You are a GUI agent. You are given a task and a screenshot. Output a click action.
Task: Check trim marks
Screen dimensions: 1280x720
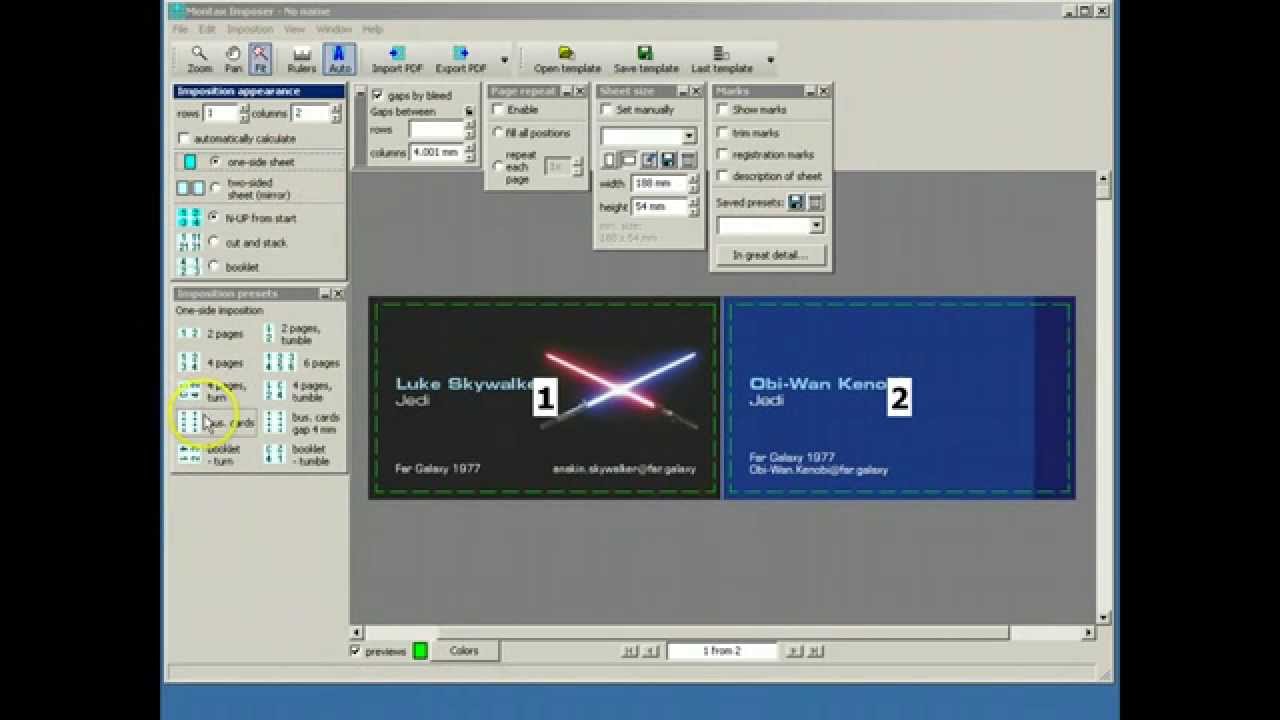click(x=723, y=133)
